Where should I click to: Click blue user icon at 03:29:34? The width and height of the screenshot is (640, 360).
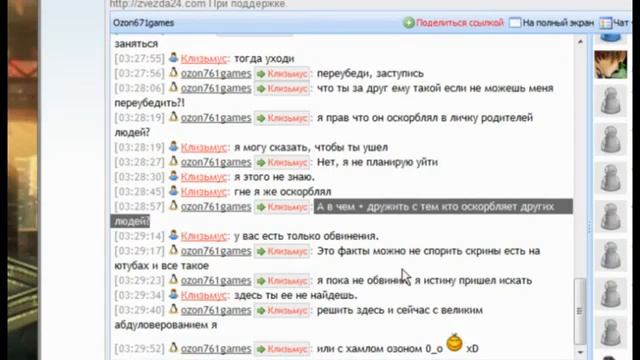(173, 294)
